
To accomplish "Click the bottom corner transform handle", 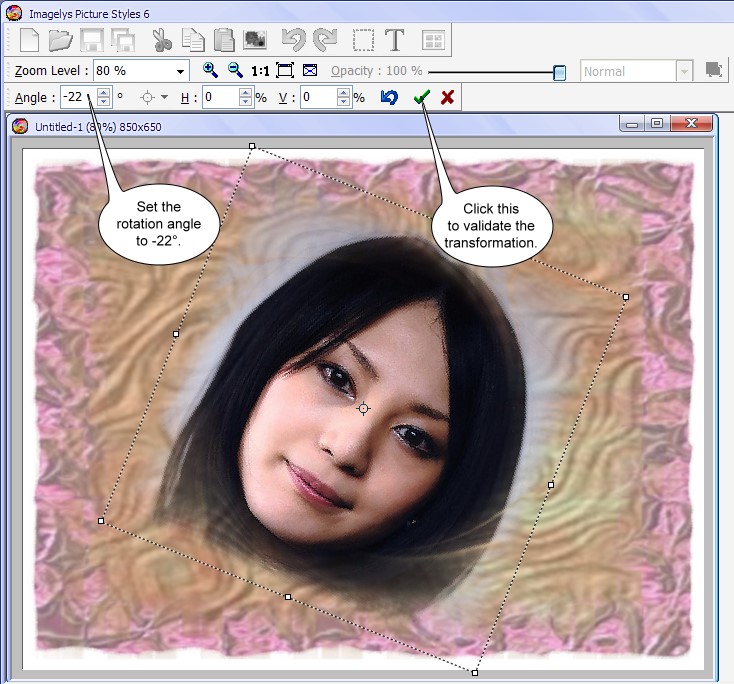I will pyautogui.click(x=475, y=672).
